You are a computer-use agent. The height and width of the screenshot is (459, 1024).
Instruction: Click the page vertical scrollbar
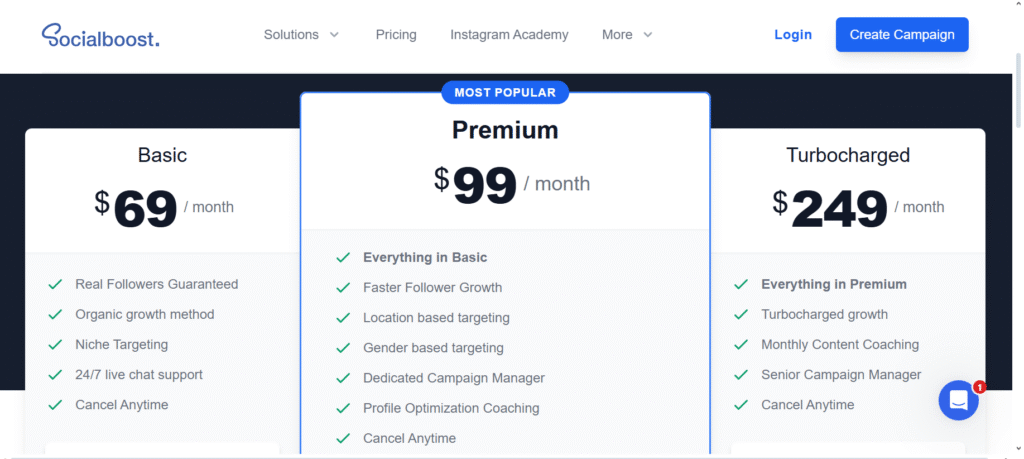tap(1018, 91)
